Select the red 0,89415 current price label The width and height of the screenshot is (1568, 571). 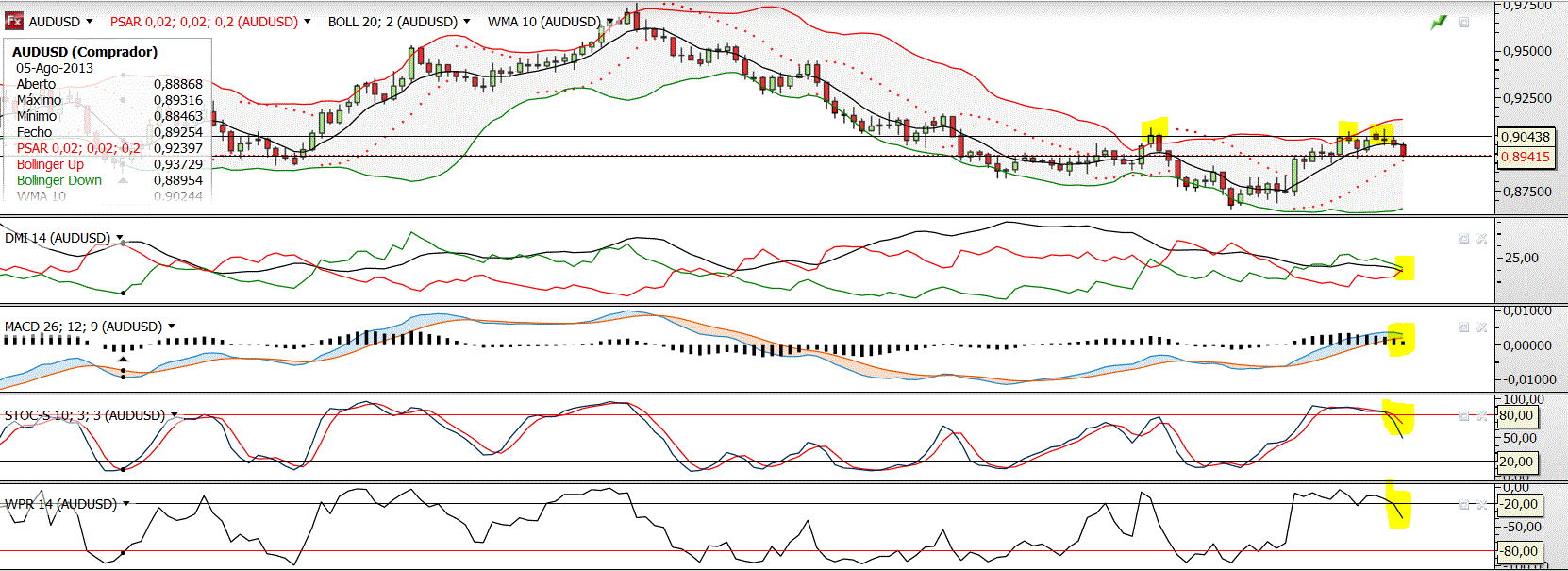[1526, 157]
